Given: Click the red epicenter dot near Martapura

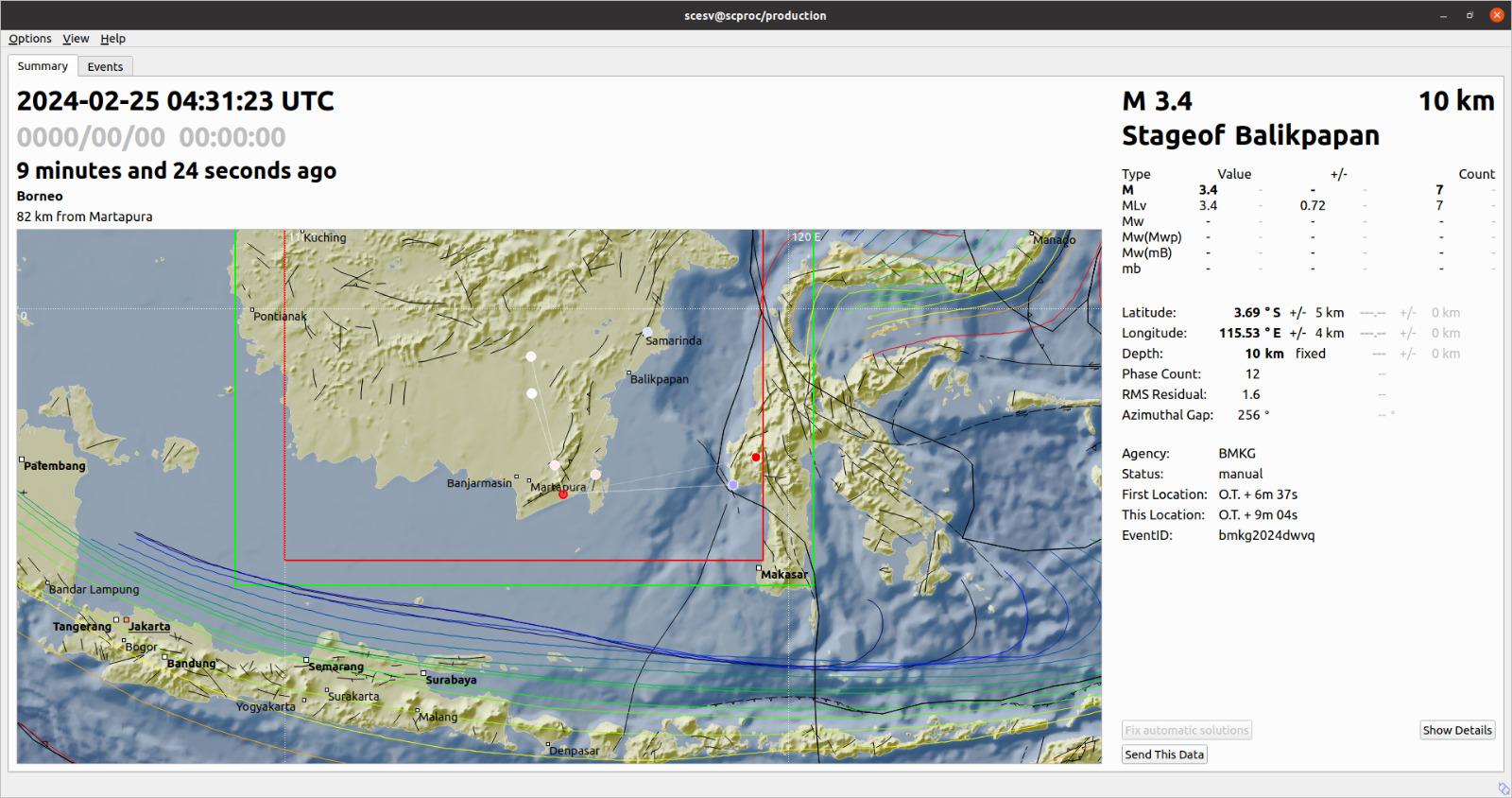Looking at the screenshot, I should (x=563, y=494).
